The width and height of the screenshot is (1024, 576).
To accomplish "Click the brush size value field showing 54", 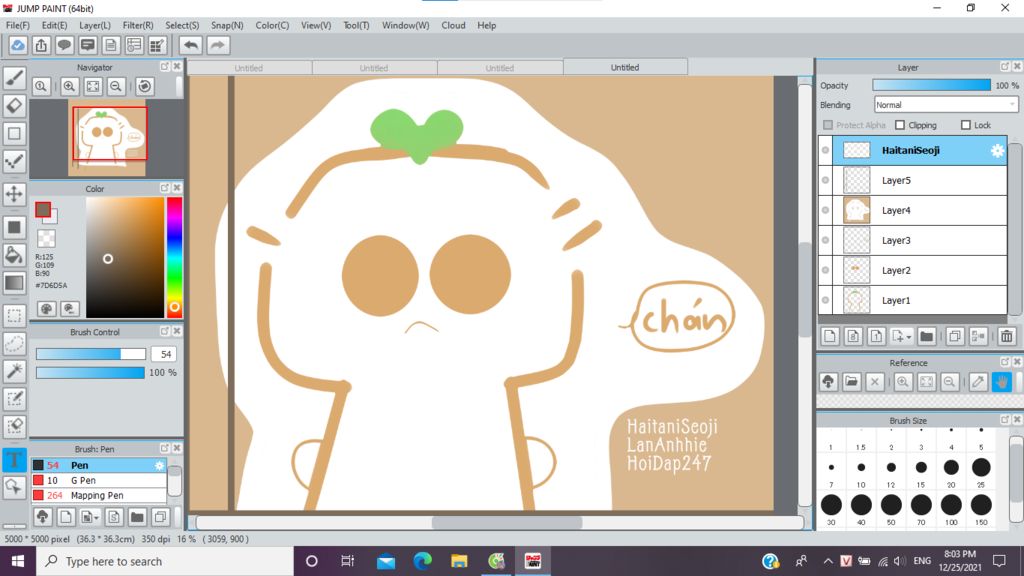I will click(x=165, y=354).
